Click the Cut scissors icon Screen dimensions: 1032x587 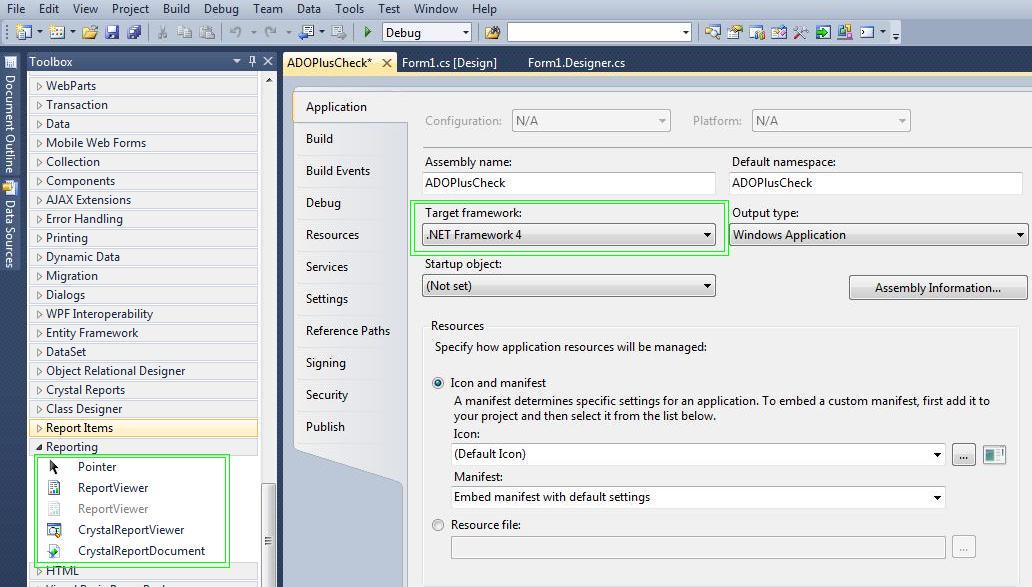[162, 32]
